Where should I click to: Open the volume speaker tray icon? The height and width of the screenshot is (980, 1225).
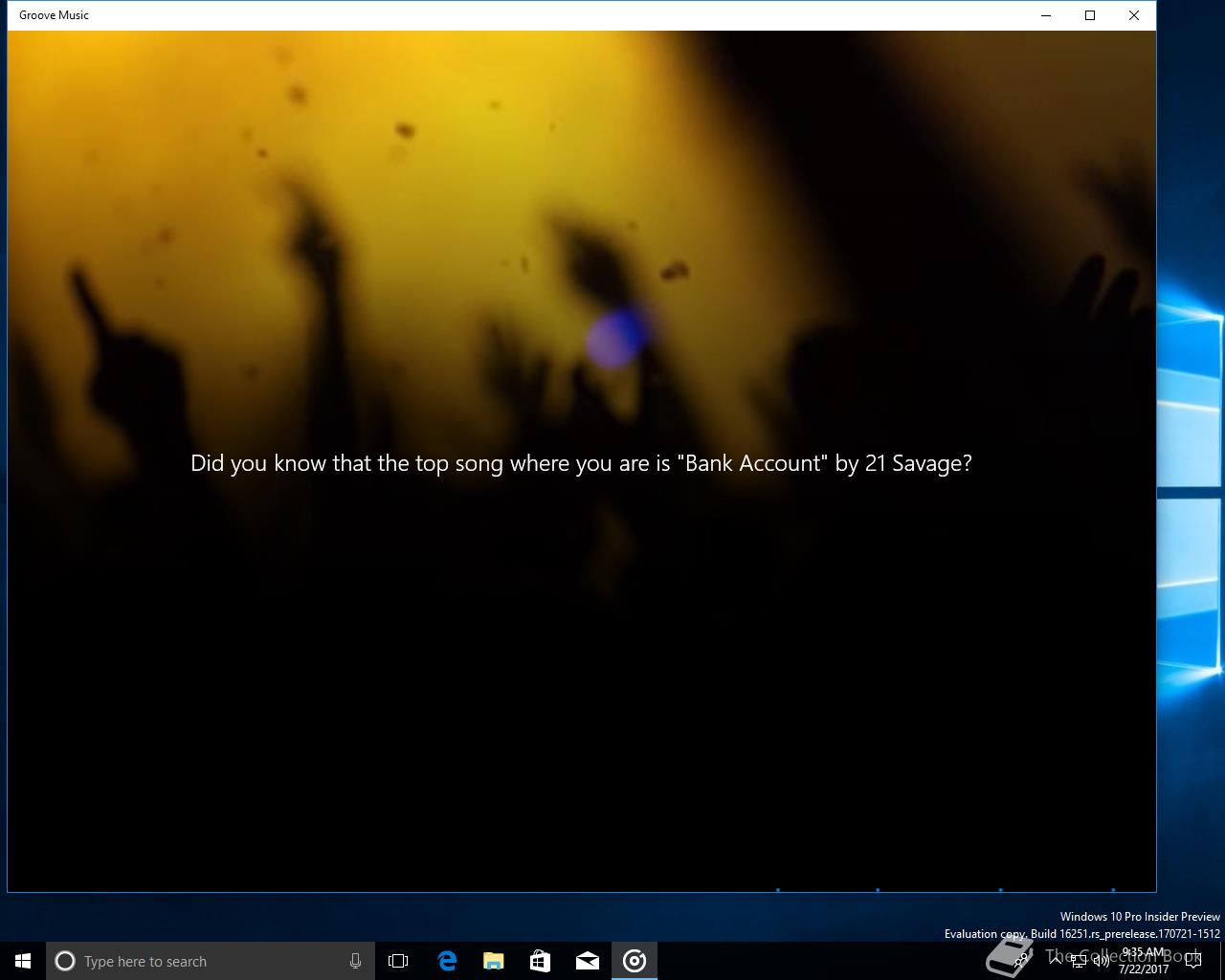(x=1101, y=960)
